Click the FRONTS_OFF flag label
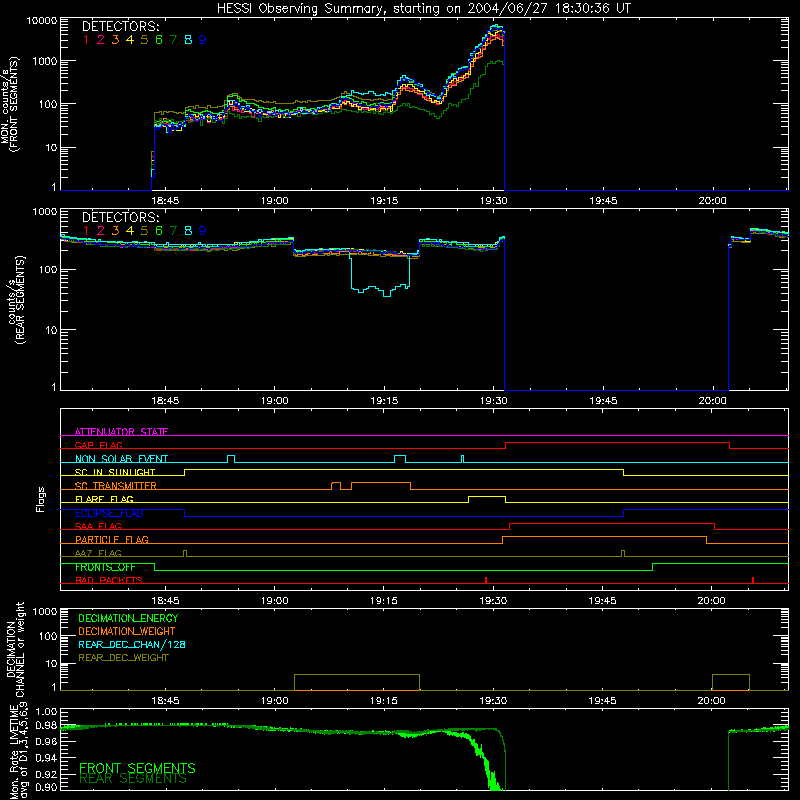800x800 pixels. pos(105,567)
